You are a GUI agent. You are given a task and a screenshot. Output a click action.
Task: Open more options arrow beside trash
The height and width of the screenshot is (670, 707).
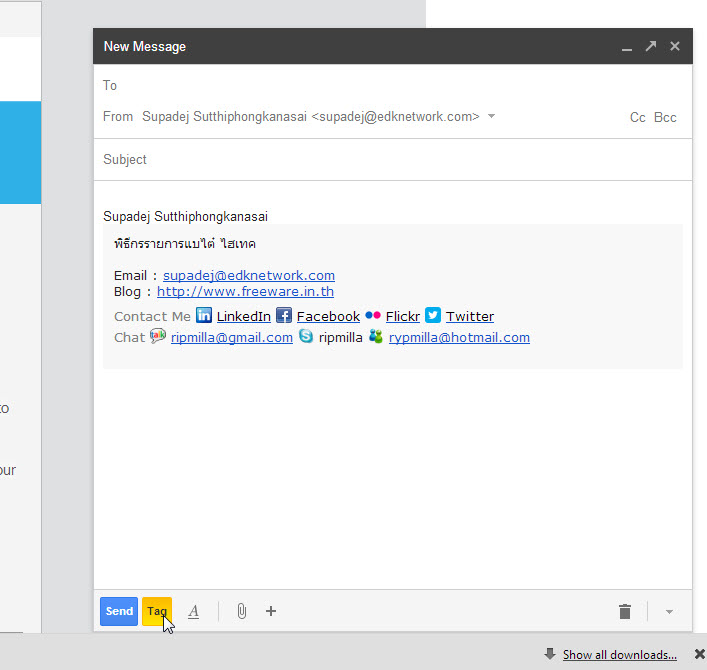[669, 611]
